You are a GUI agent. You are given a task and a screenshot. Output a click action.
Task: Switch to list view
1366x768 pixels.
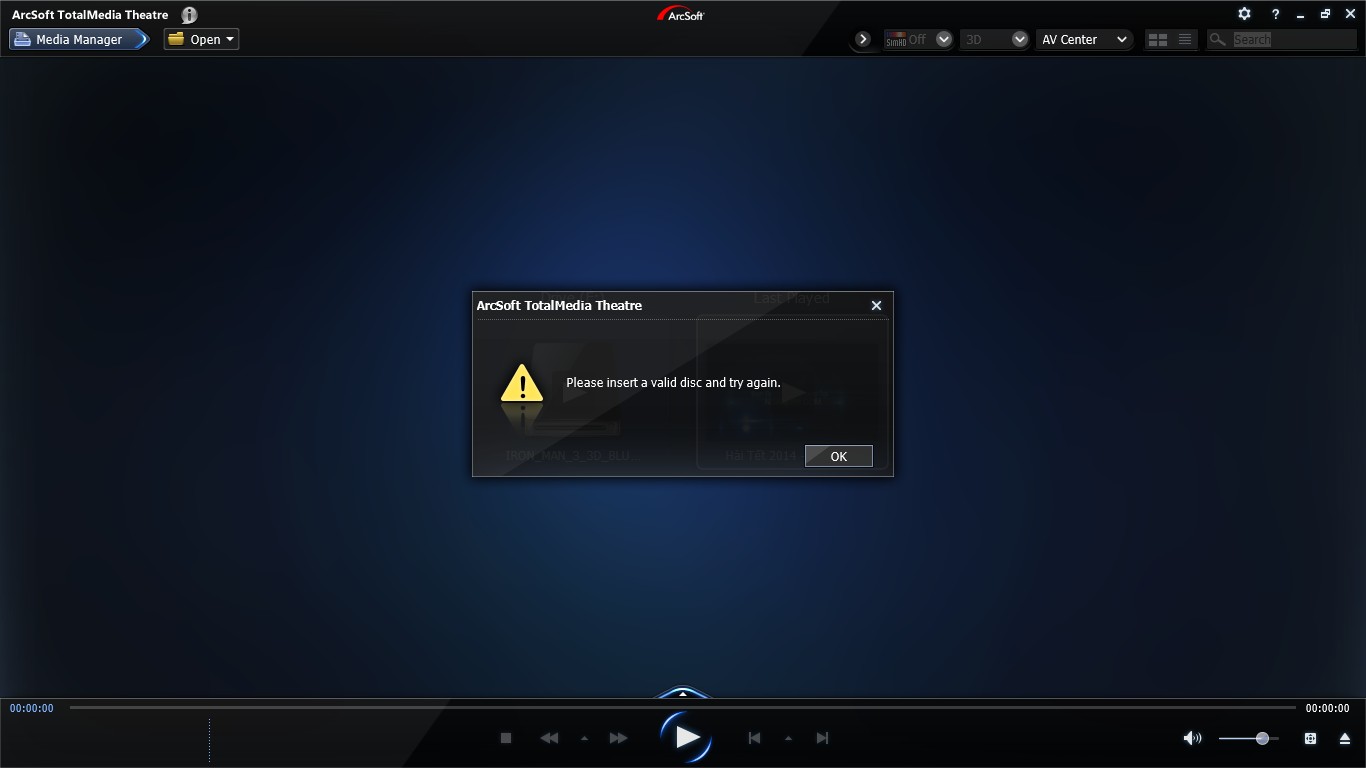click(x=1185, y=39)
